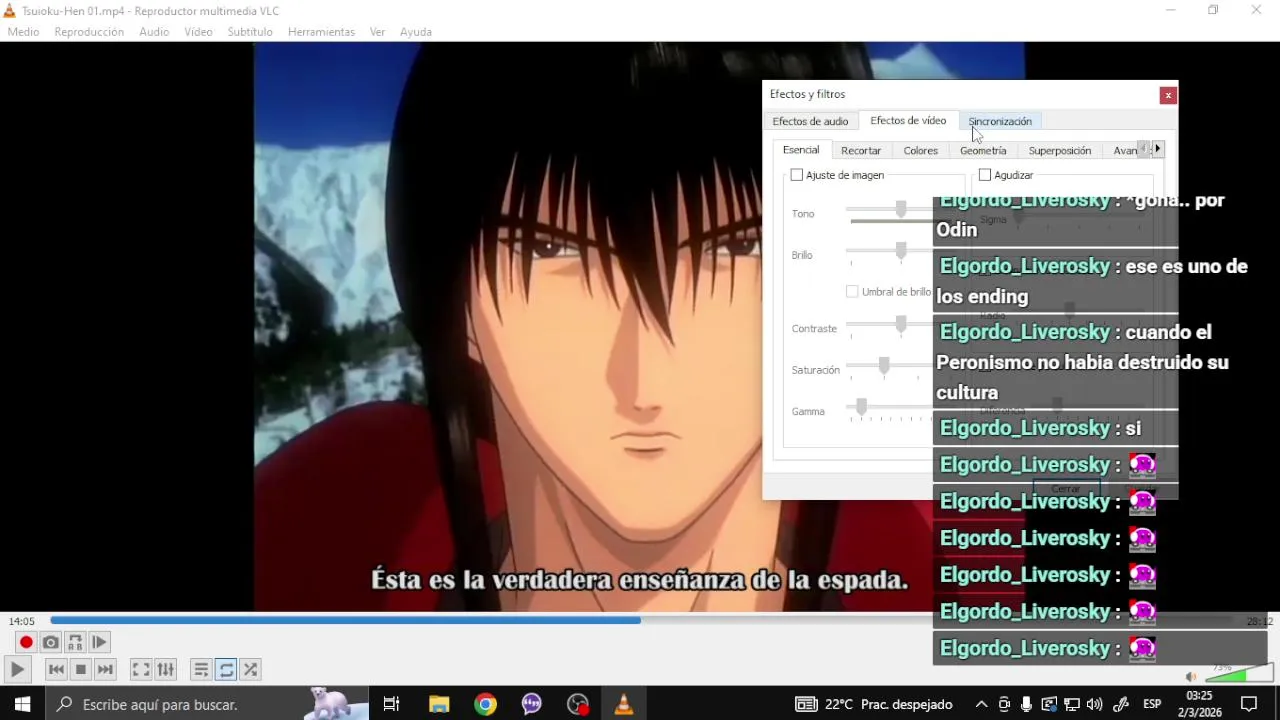The width and height of the screenshot is (1280, 720).
Task: Click the total time 28:12 label
Action: pyautogui.click(x=1259, y=621)
